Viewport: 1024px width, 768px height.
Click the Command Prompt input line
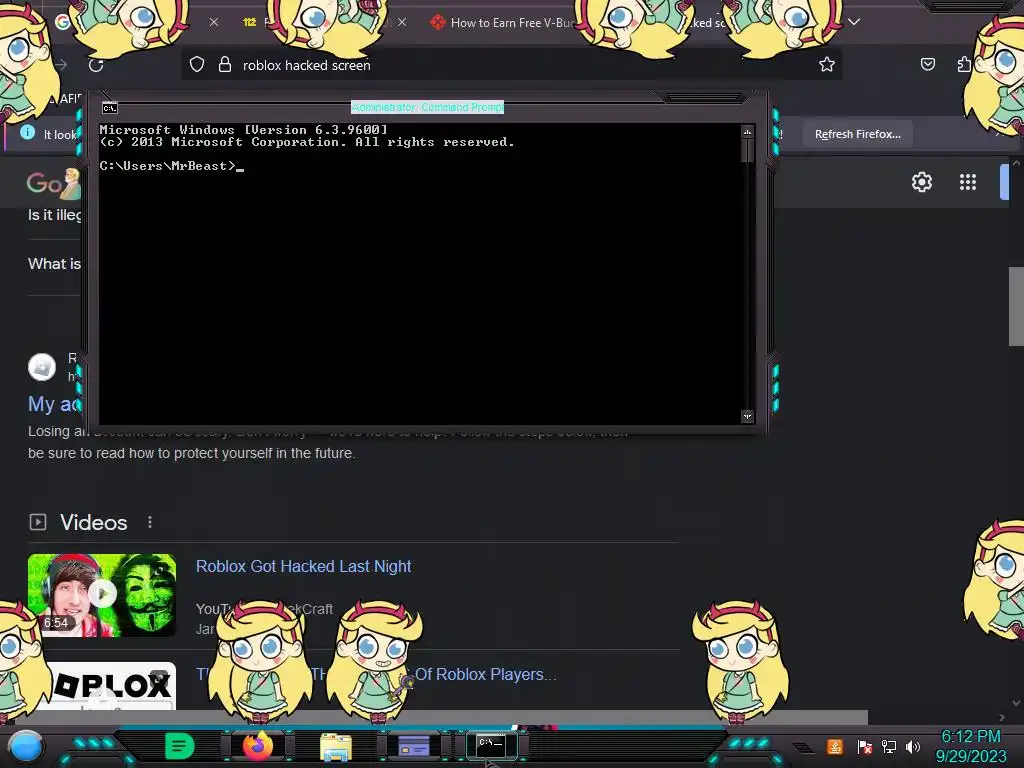coord(171,166)
